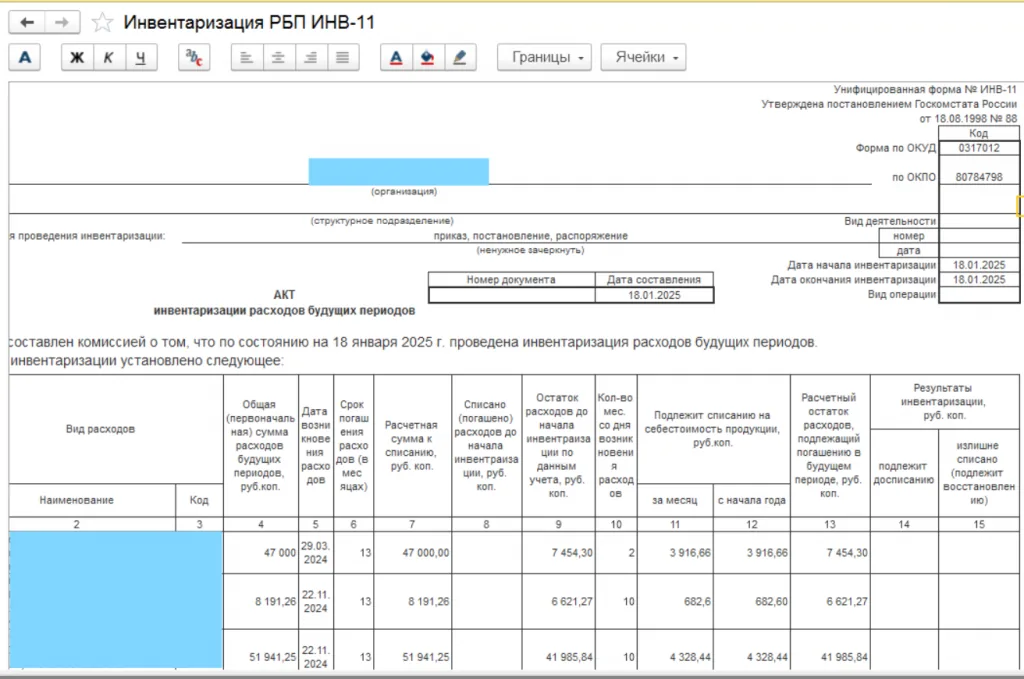
Task: Choose the text color tool
Action: coord(396,57)
